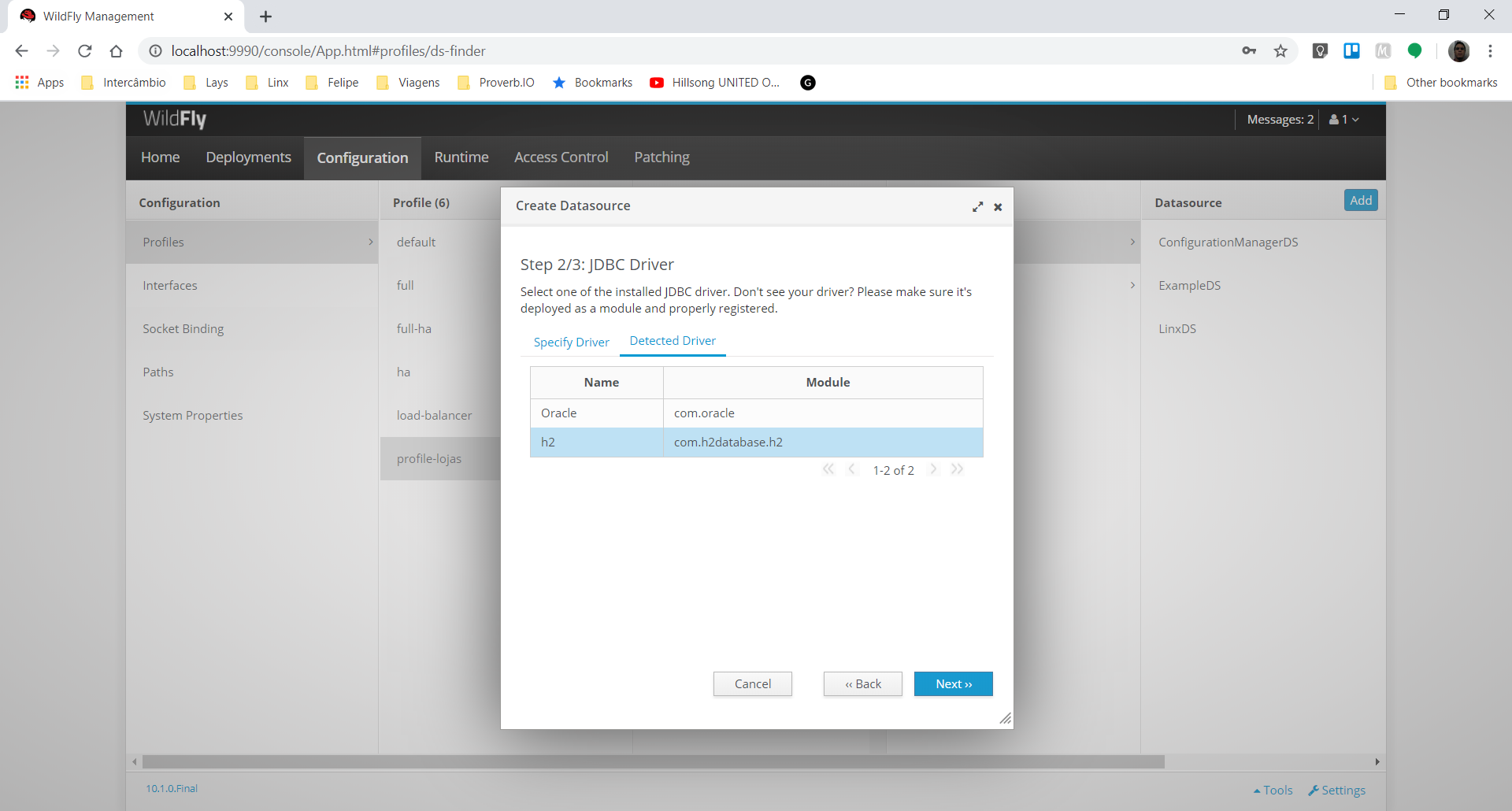Image resolution: width=1512 pixels, height=811 pixels.
Task: Select Paths in Configuration column
Action: [252, 372]
